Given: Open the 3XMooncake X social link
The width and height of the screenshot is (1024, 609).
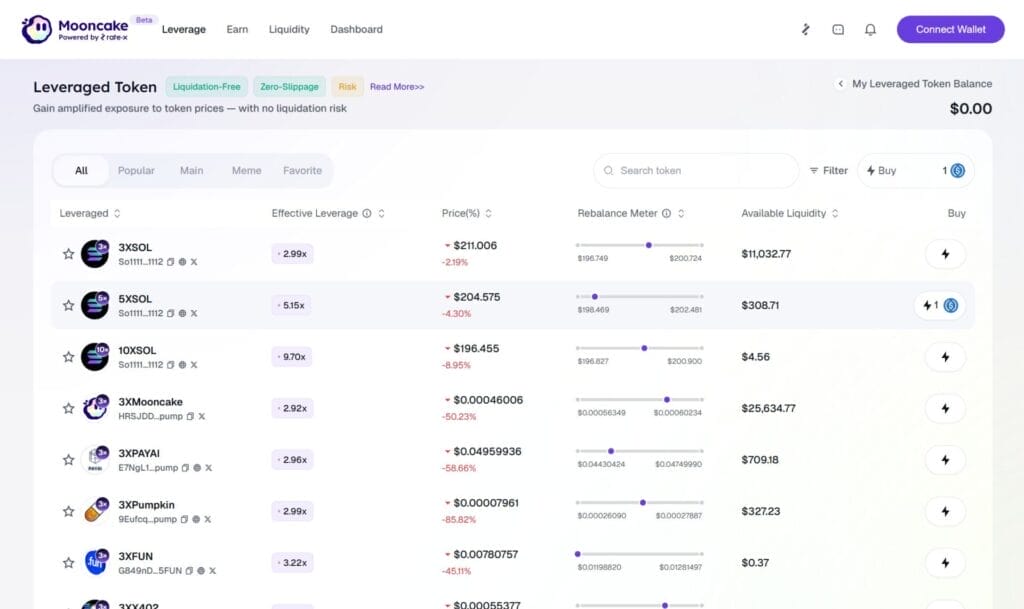Looking at the screenshot, I should click(x=202, y=416).
